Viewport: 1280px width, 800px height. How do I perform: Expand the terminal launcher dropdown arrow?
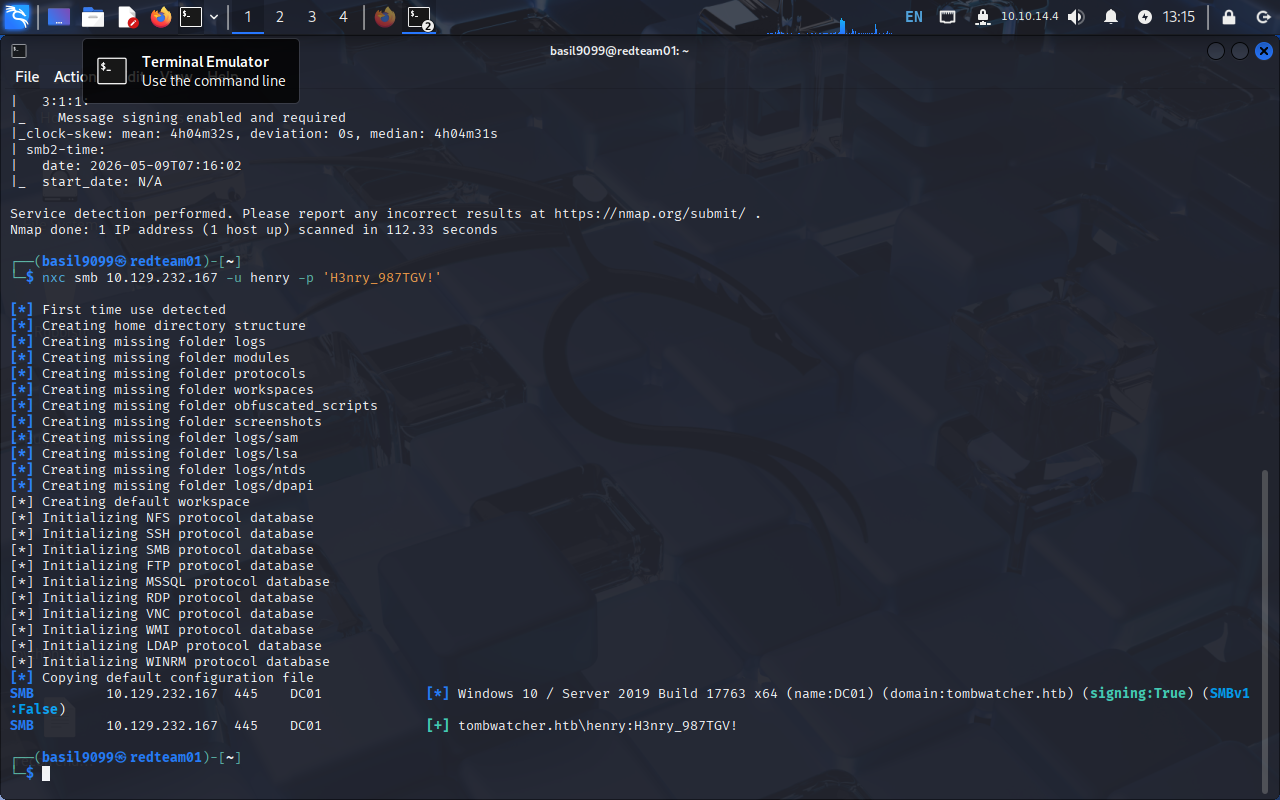click(x=213, y=17)
